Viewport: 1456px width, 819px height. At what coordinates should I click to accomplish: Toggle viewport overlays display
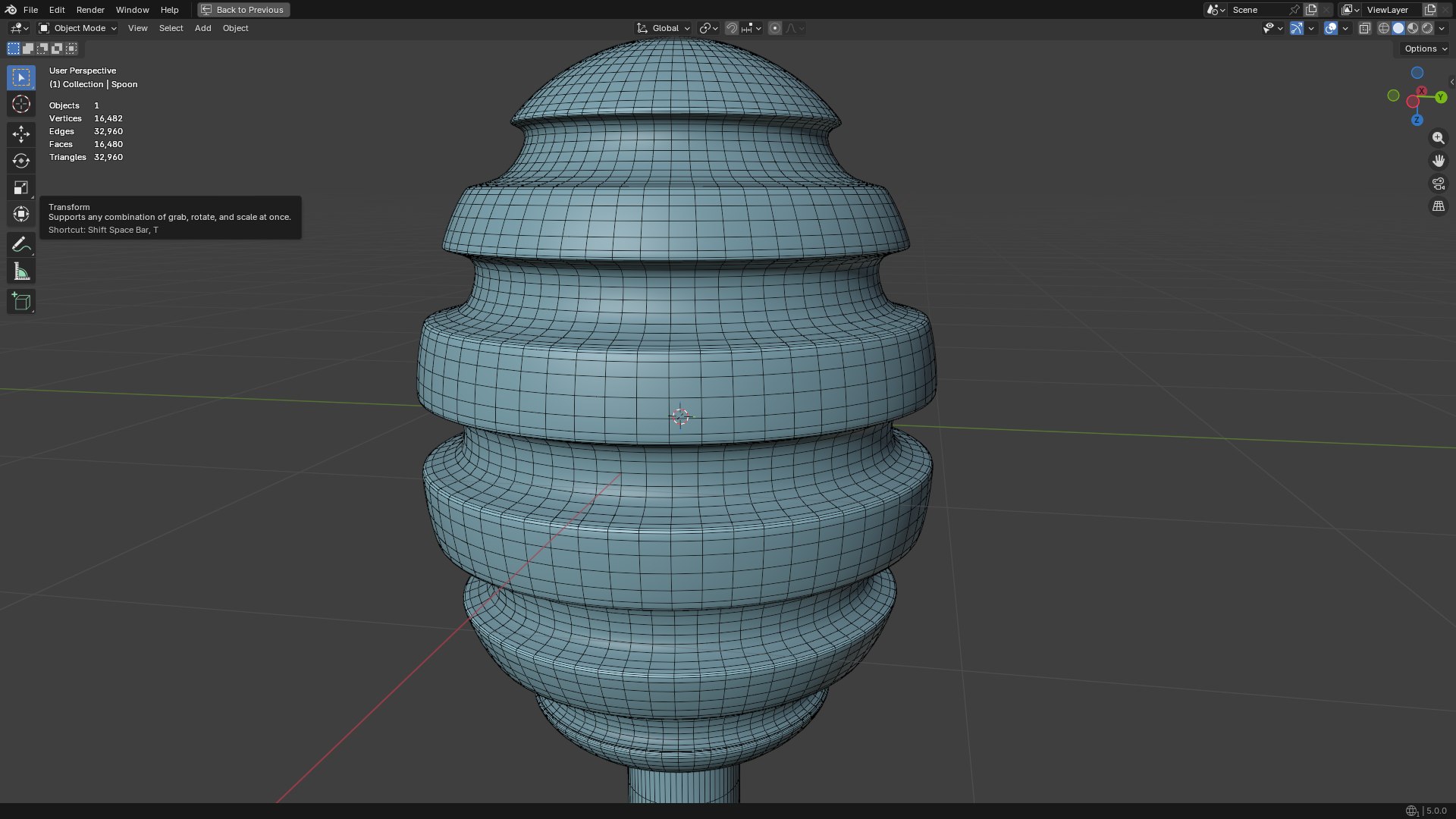[1331, 28]
